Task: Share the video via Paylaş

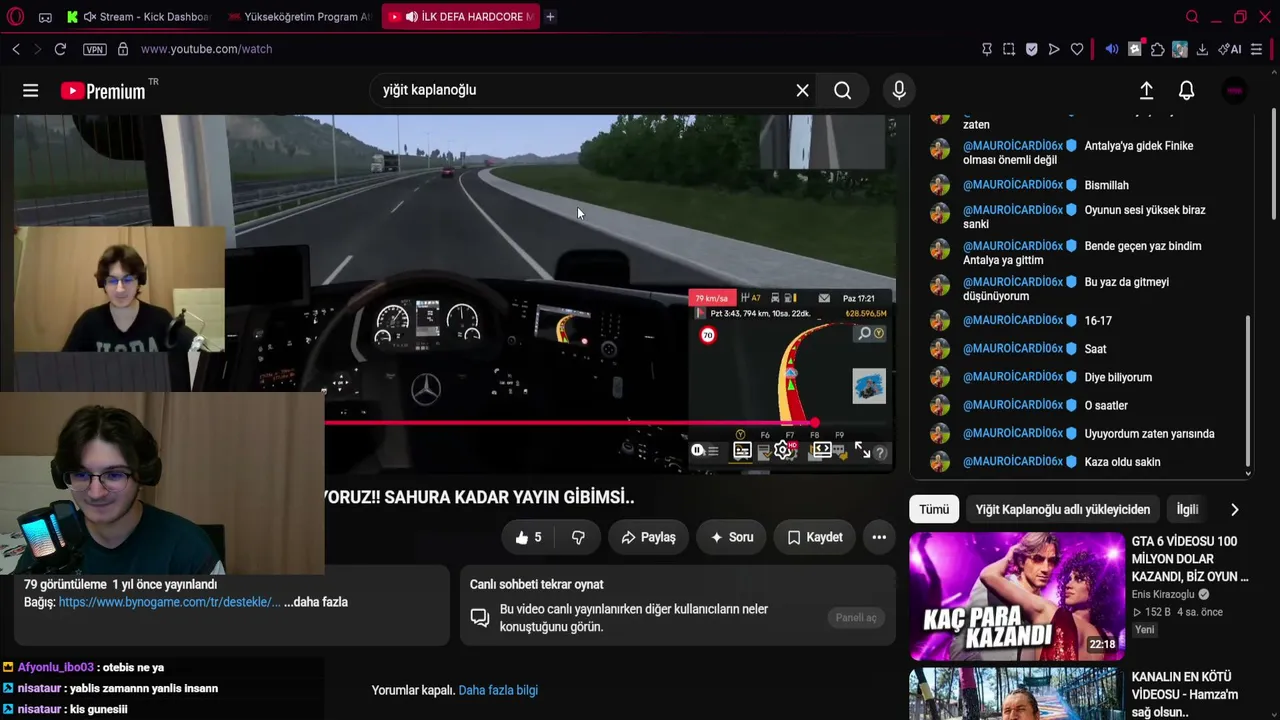Action: 648,537
